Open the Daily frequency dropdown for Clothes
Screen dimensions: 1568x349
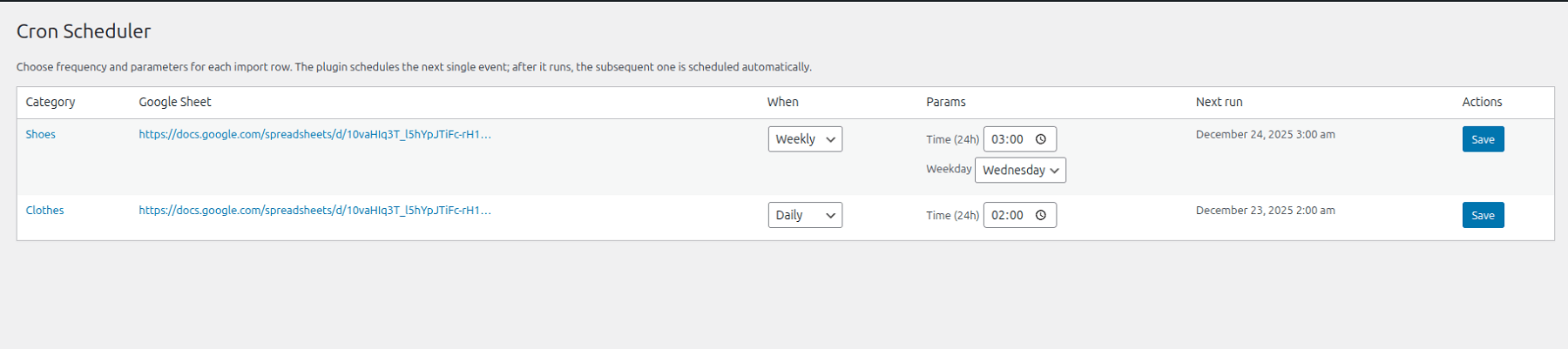click(x=805, y=215)
